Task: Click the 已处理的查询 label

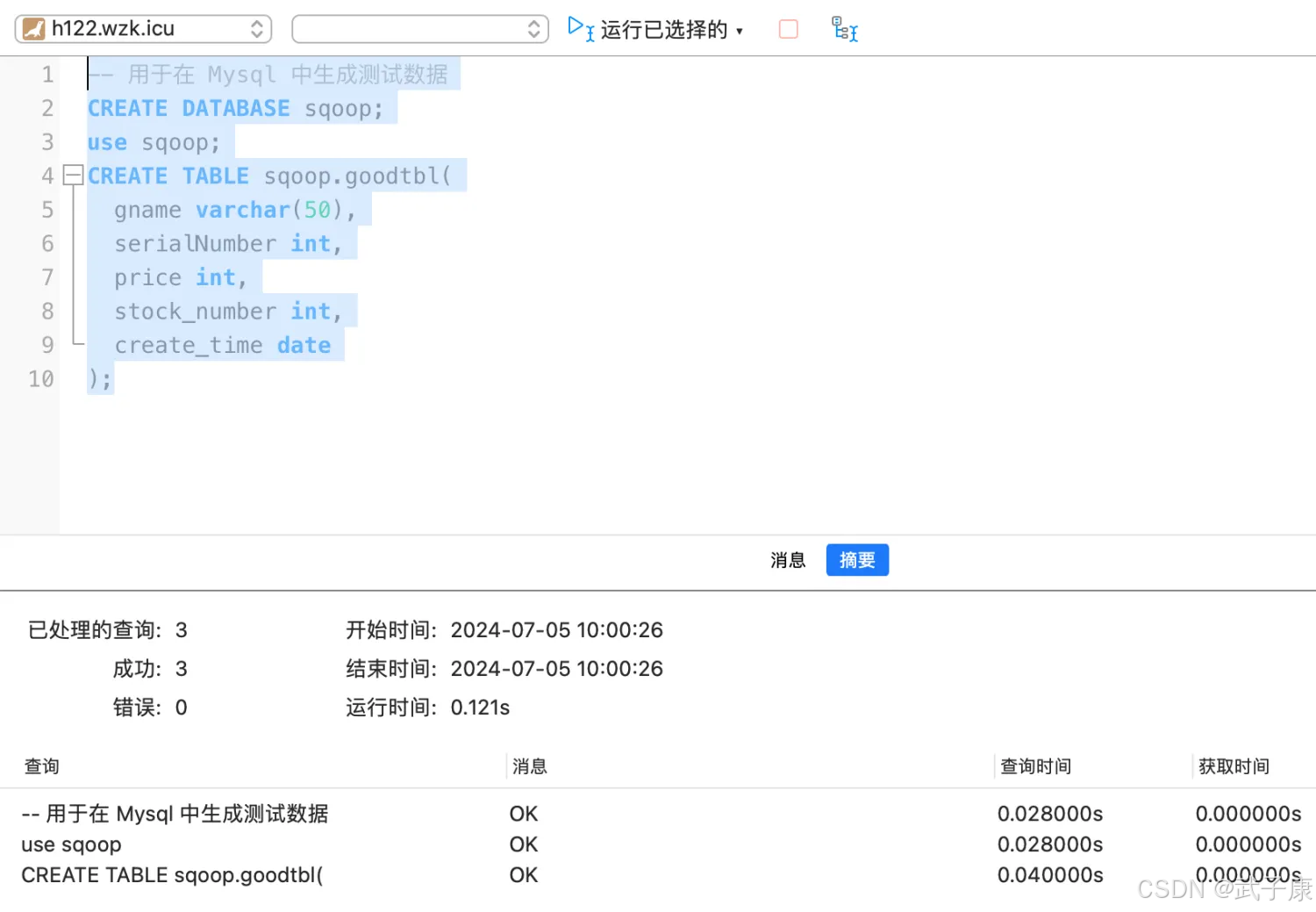Action: tap(95, 630)
